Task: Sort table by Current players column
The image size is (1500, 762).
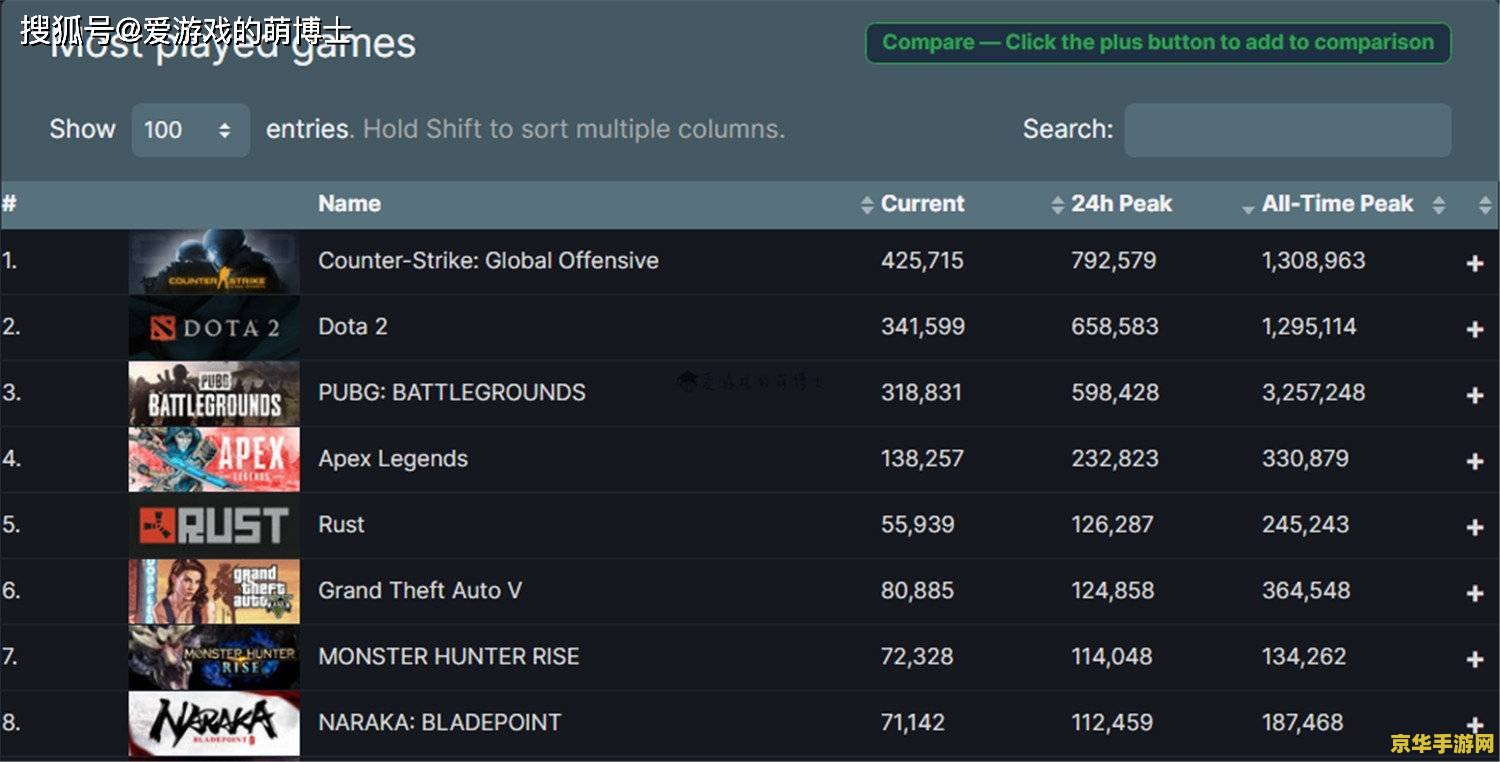Action: pyautogui.click(x=921, y=204)
